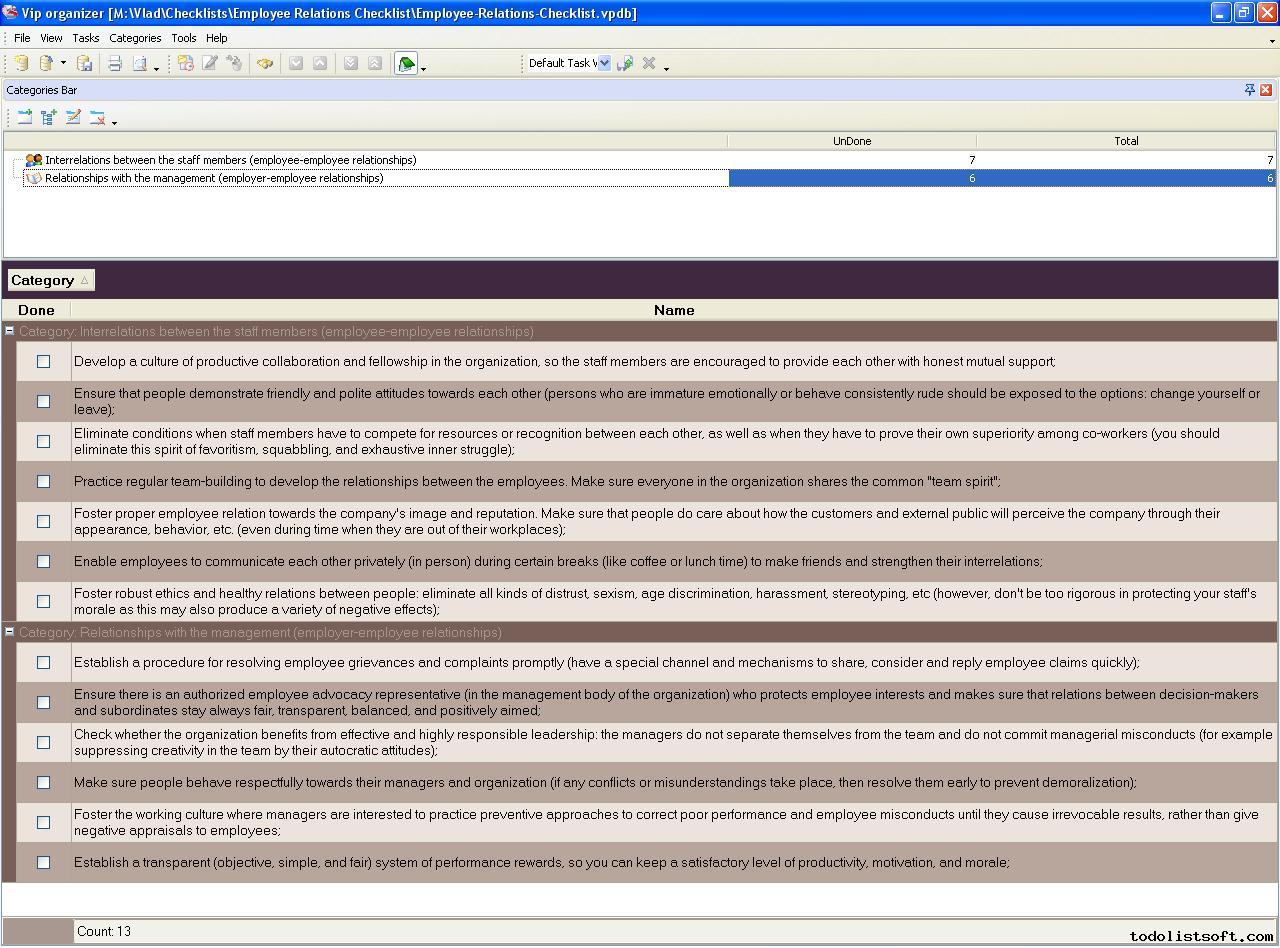Open the Default Task view dropdown
Screen dimensions: 1280x948
pyautogui.click(x=604, y=64)
